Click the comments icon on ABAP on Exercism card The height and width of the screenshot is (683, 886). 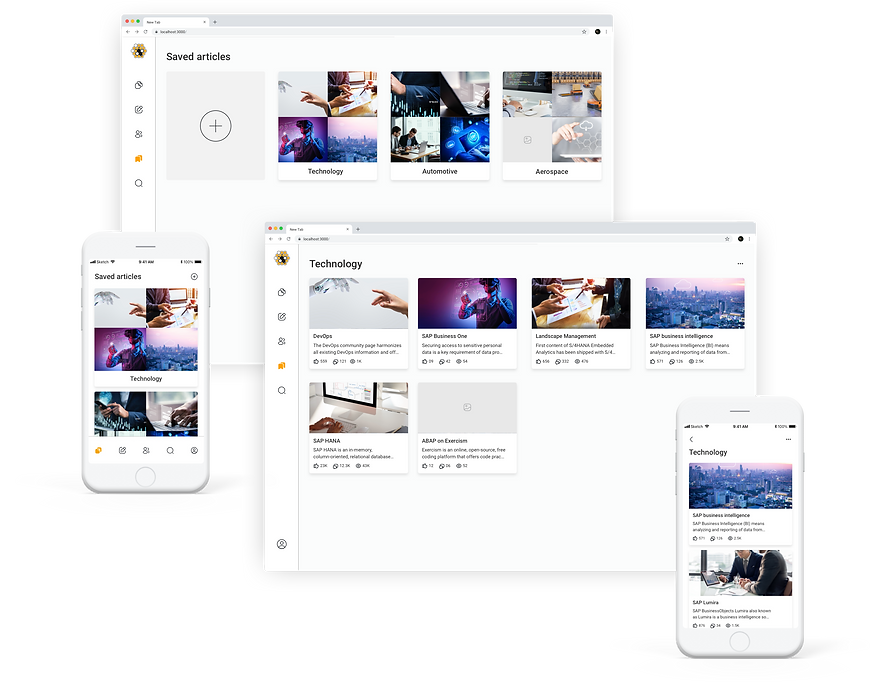pos(442,466)
